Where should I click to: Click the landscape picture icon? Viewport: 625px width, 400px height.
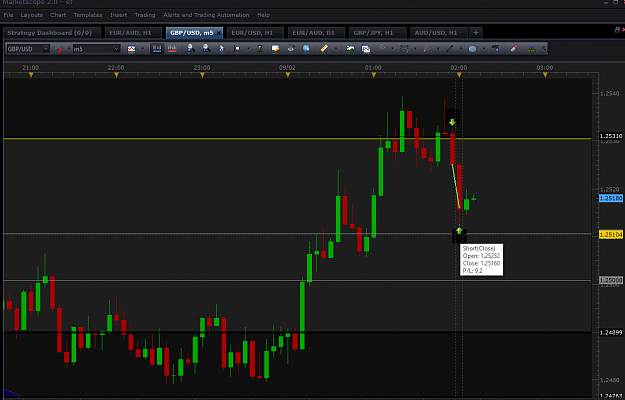[x=350, y=48]
